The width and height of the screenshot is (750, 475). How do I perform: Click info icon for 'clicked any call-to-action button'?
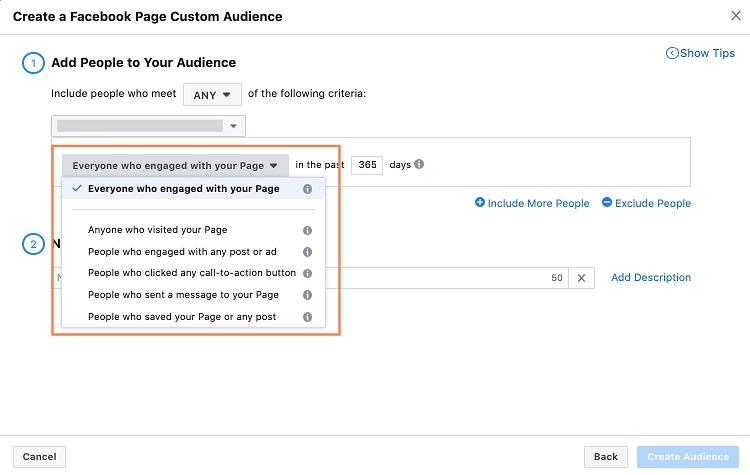307,273
